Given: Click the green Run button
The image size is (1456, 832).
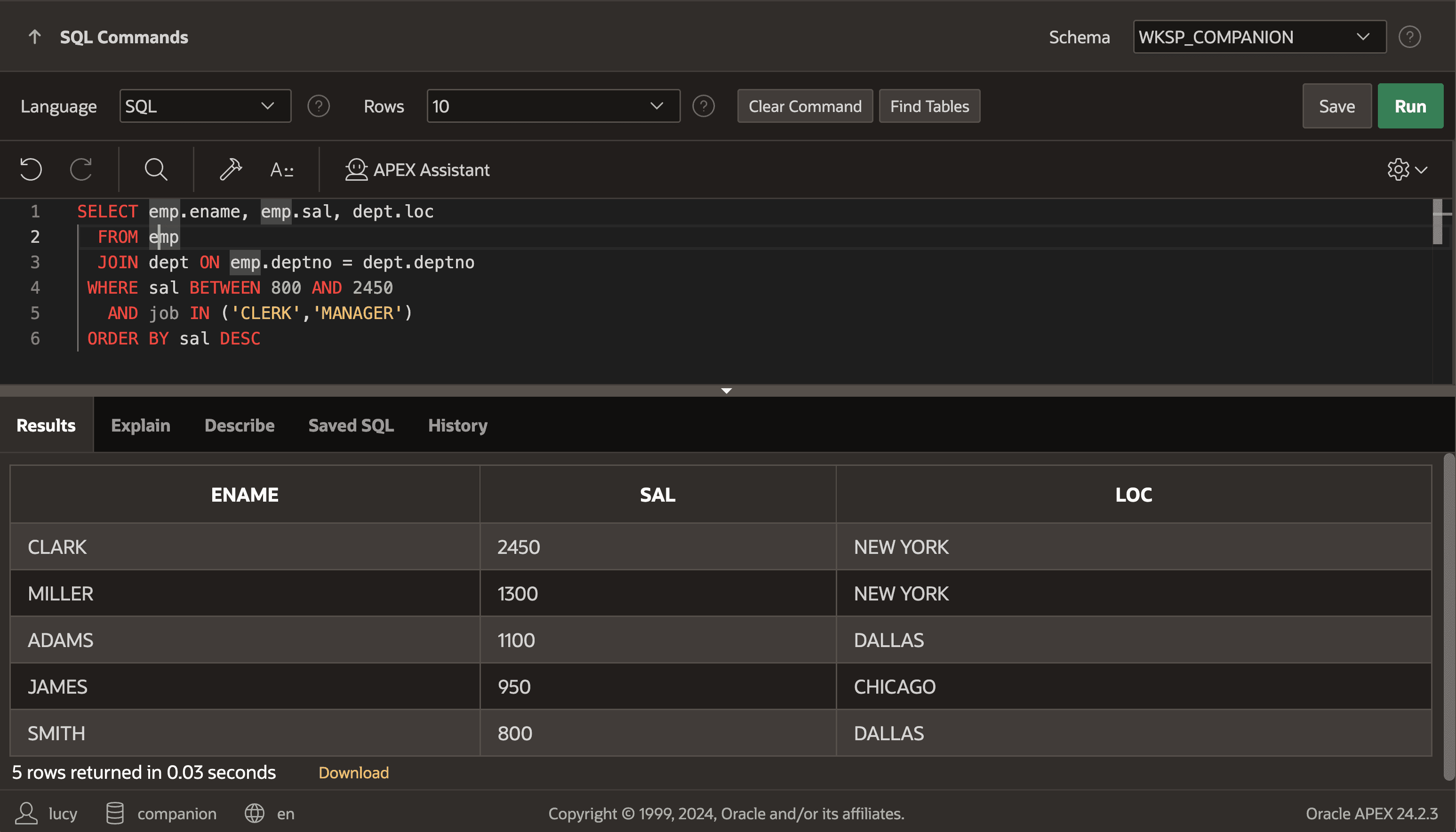Looking at the screenshot, I should pos(1410,106).
